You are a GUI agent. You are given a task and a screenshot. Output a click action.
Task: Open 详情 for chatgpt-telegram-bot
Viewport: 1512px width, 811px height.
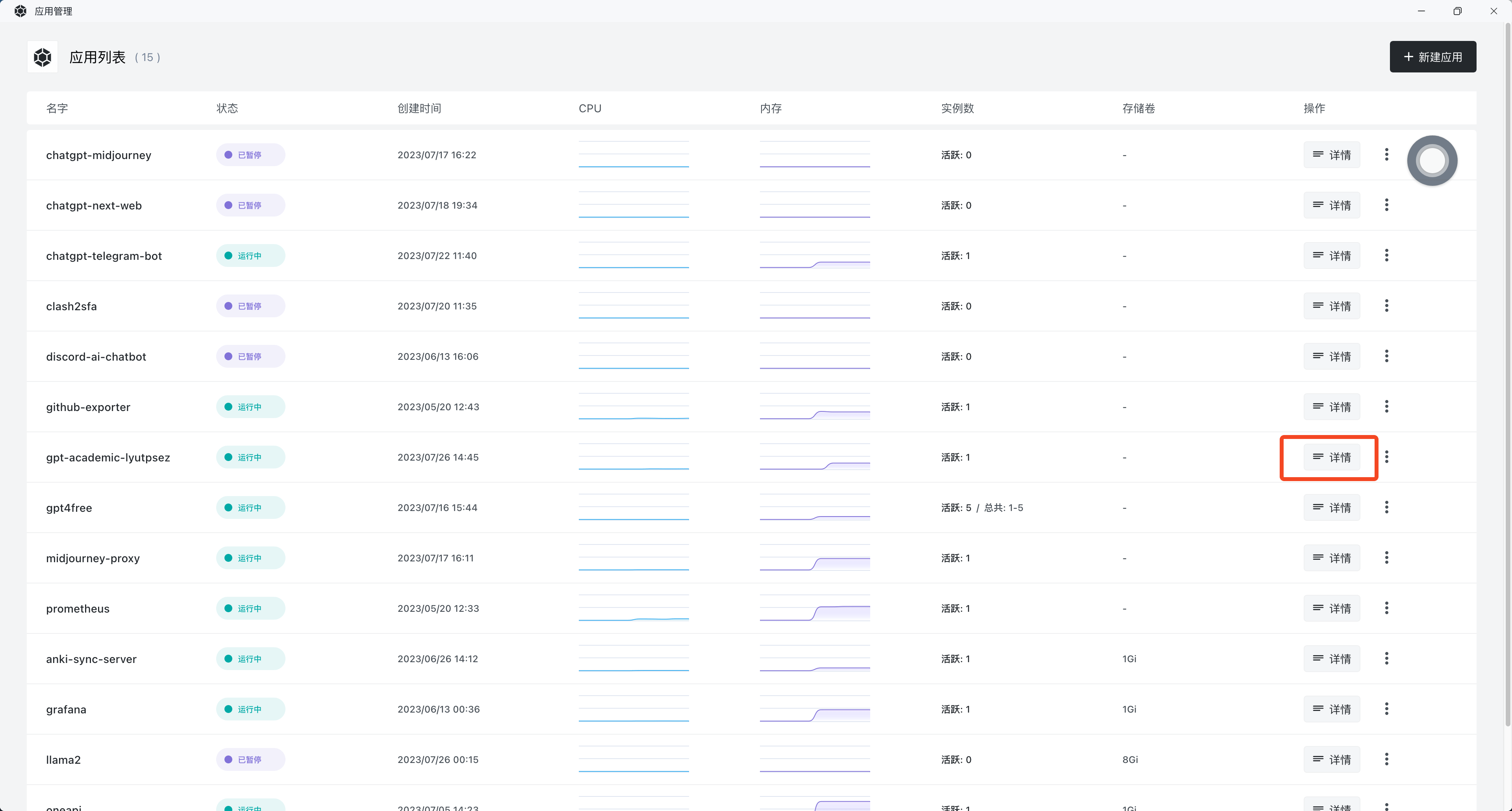(1331, 255)
